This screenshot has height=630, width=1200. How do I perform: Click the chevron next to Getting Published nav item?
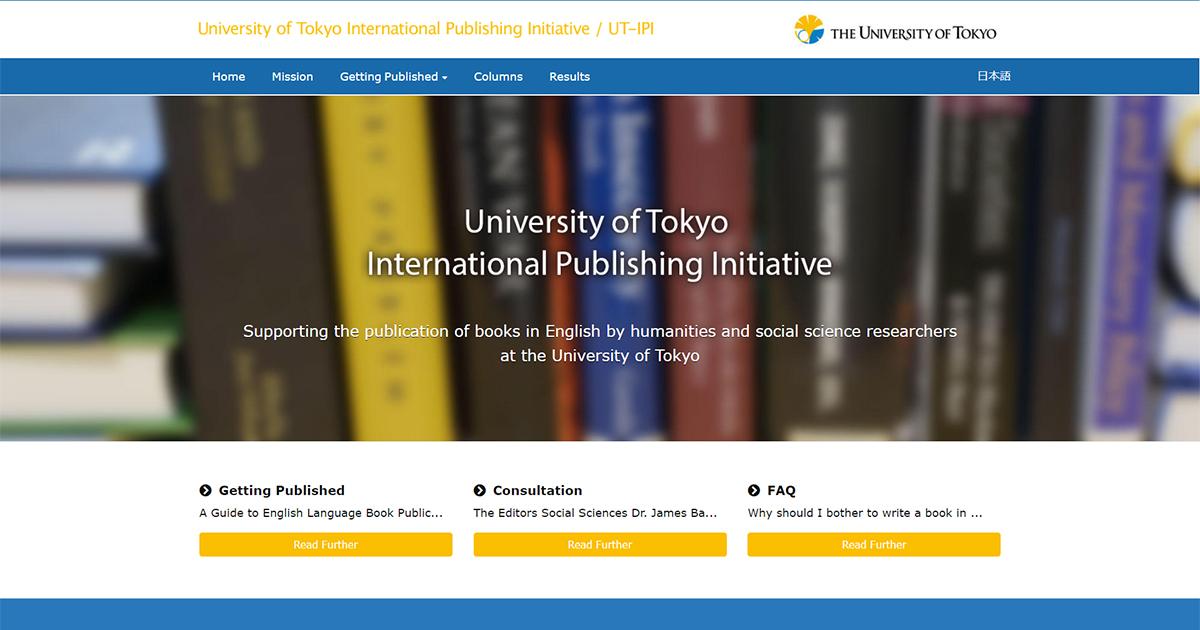pyautogui.click(x=444, y=77)
